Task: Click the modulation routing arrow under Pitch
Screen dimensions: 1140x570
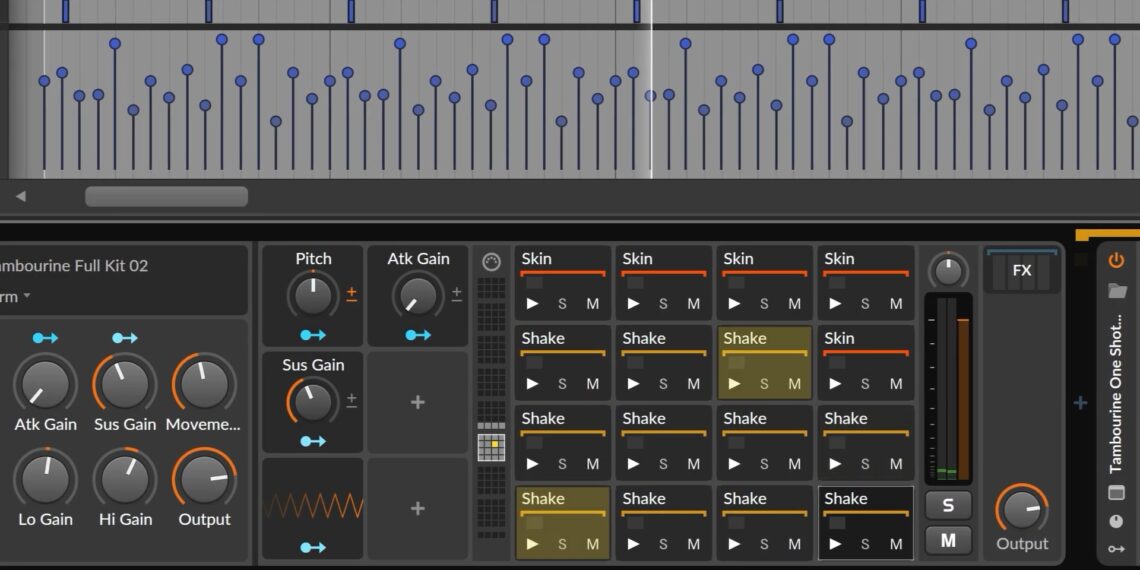Action: click(x=313, y=335)
